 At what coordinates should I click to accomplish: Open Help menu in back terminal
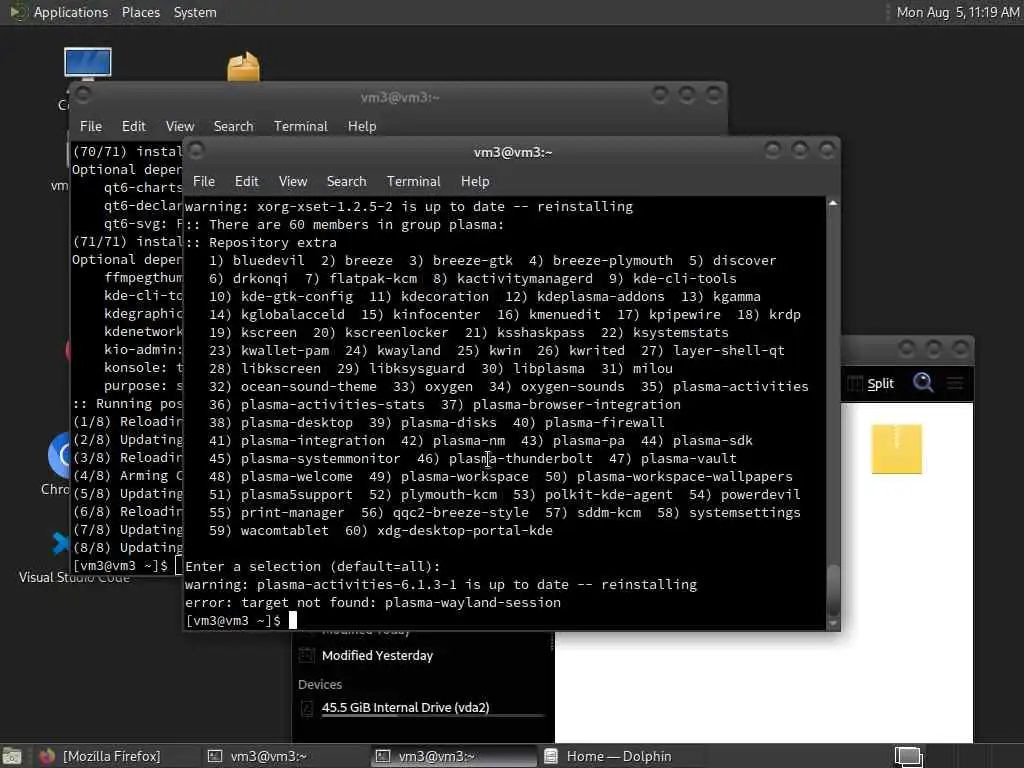[x=362, y=126]
